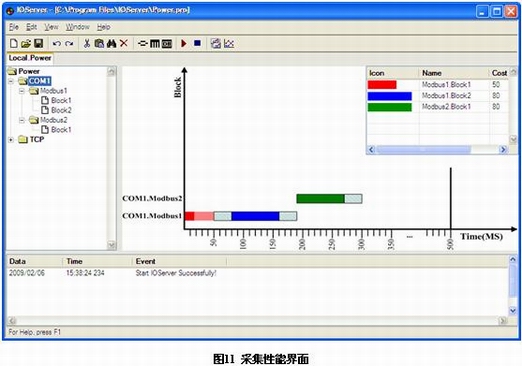Select the Local.Power tab
Viewport: 522px width, 366px height.
tap(30, 58)
